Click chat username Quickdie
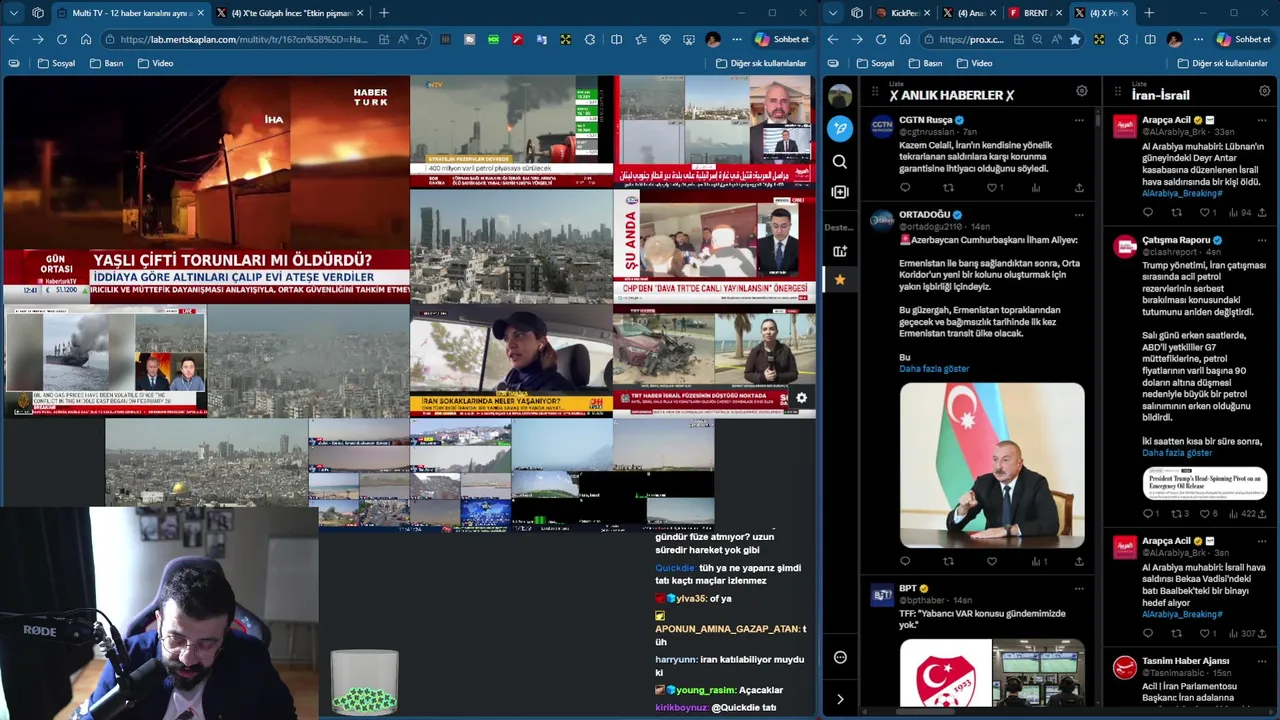This screenshot has width=1280, height=720. tap(675, 568)
